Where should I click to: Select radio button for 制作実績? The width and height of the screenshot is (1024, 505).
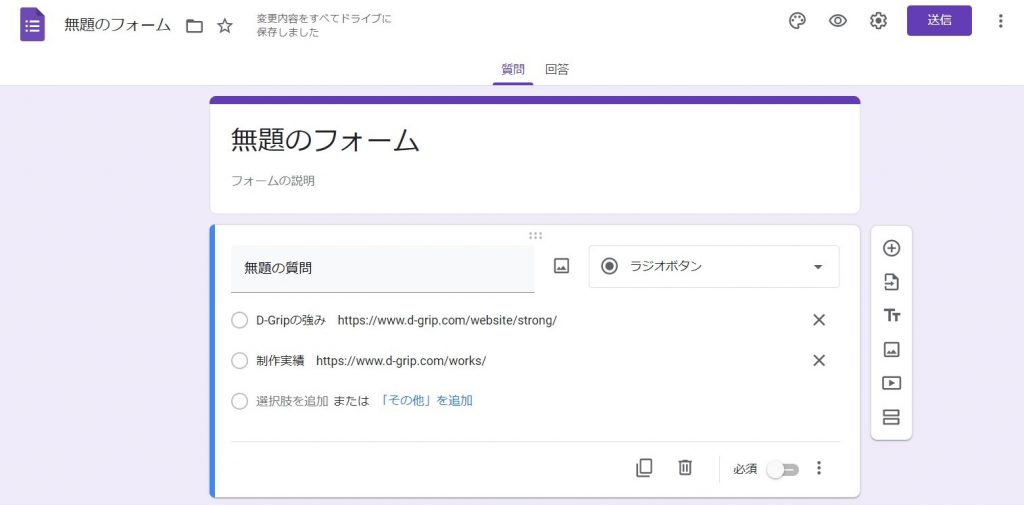click(240, 361)
